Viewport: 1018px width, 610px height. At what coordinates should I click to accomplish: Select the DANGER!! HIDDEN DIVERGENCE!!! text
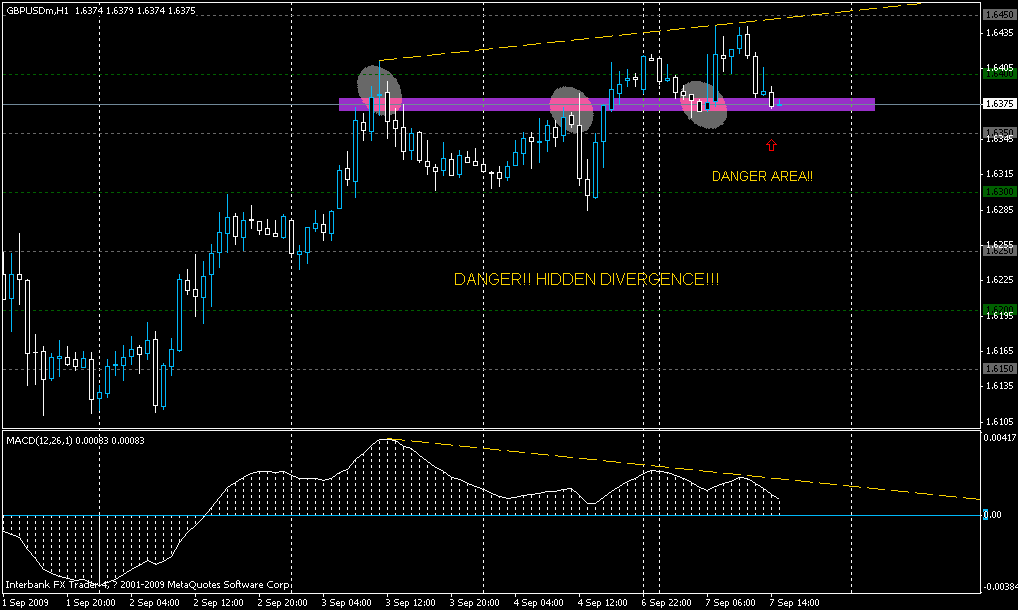[x=586, y=280]
